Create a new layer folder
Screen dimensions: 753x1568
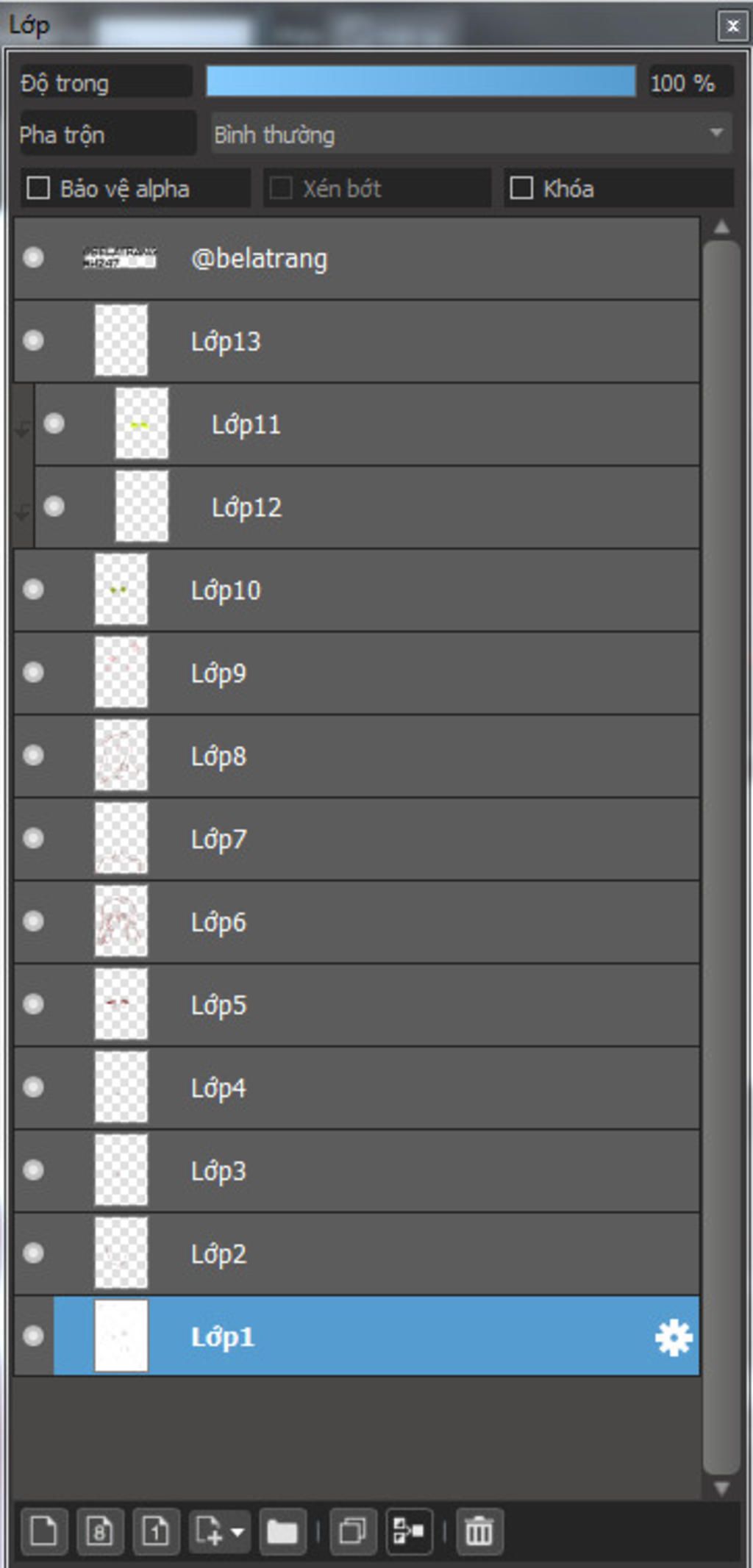click(x=282, y=1532)
